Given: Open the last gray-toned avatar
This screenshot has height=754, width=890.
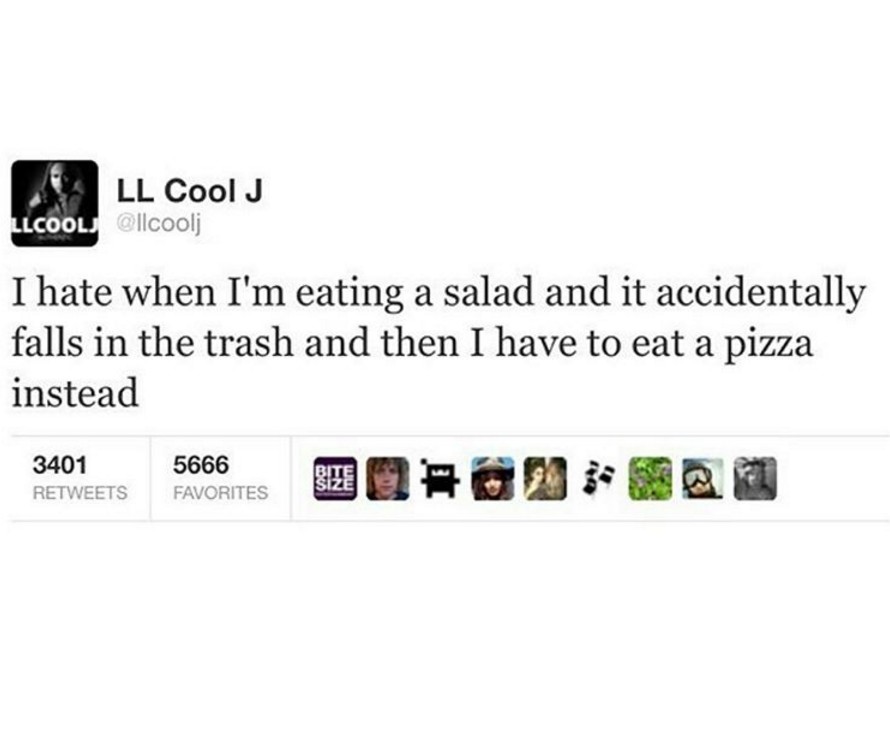Looking at the screenshot, I should (754, 478).
